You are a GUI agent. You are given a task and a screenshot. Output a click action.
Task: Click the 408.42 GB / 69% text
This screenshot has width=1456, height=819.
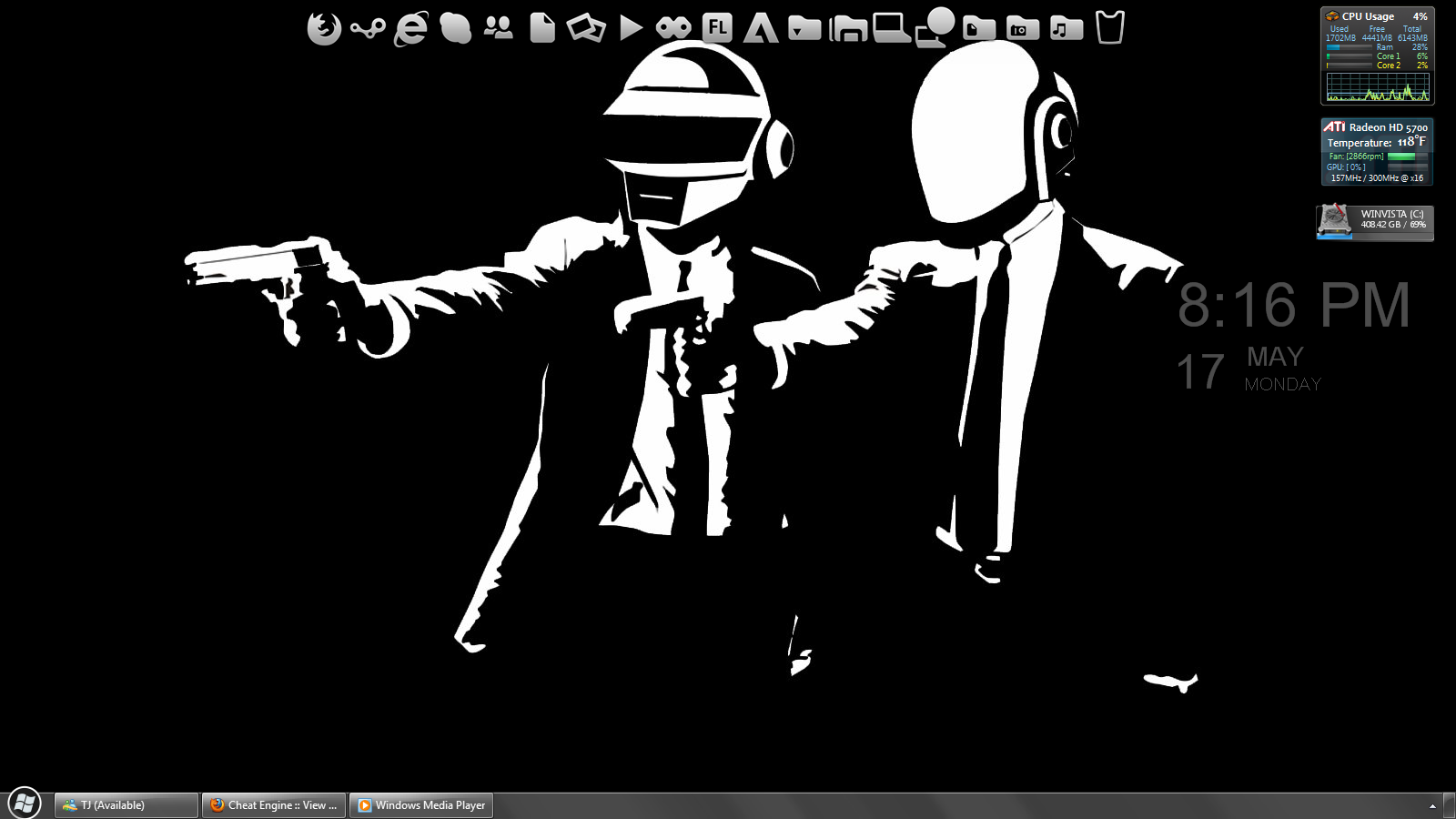pyautogui.click(x=1393, y=225)
